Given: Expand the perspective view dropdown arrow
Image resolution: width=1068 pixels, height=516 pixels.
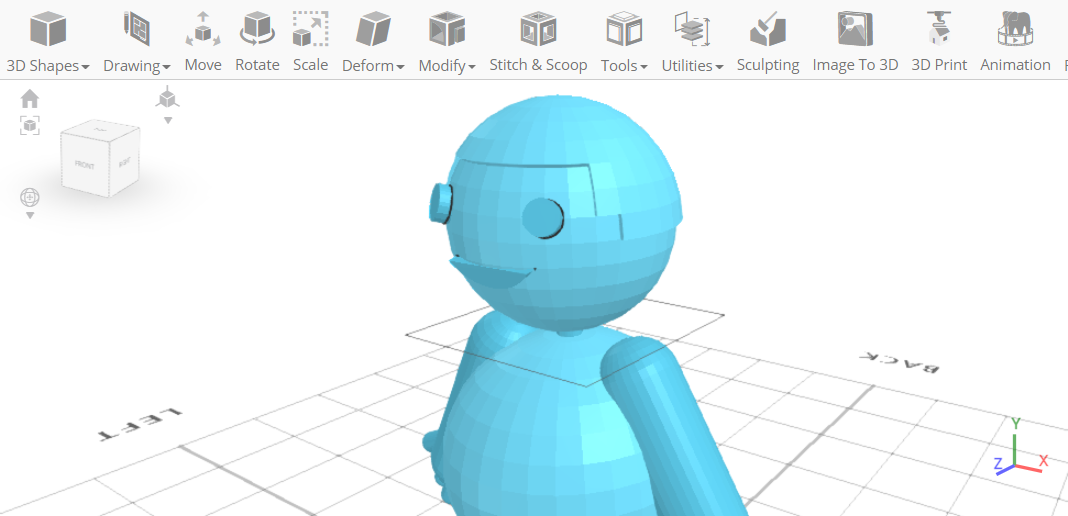Looking at the screenshot, I should click(168, 120).
